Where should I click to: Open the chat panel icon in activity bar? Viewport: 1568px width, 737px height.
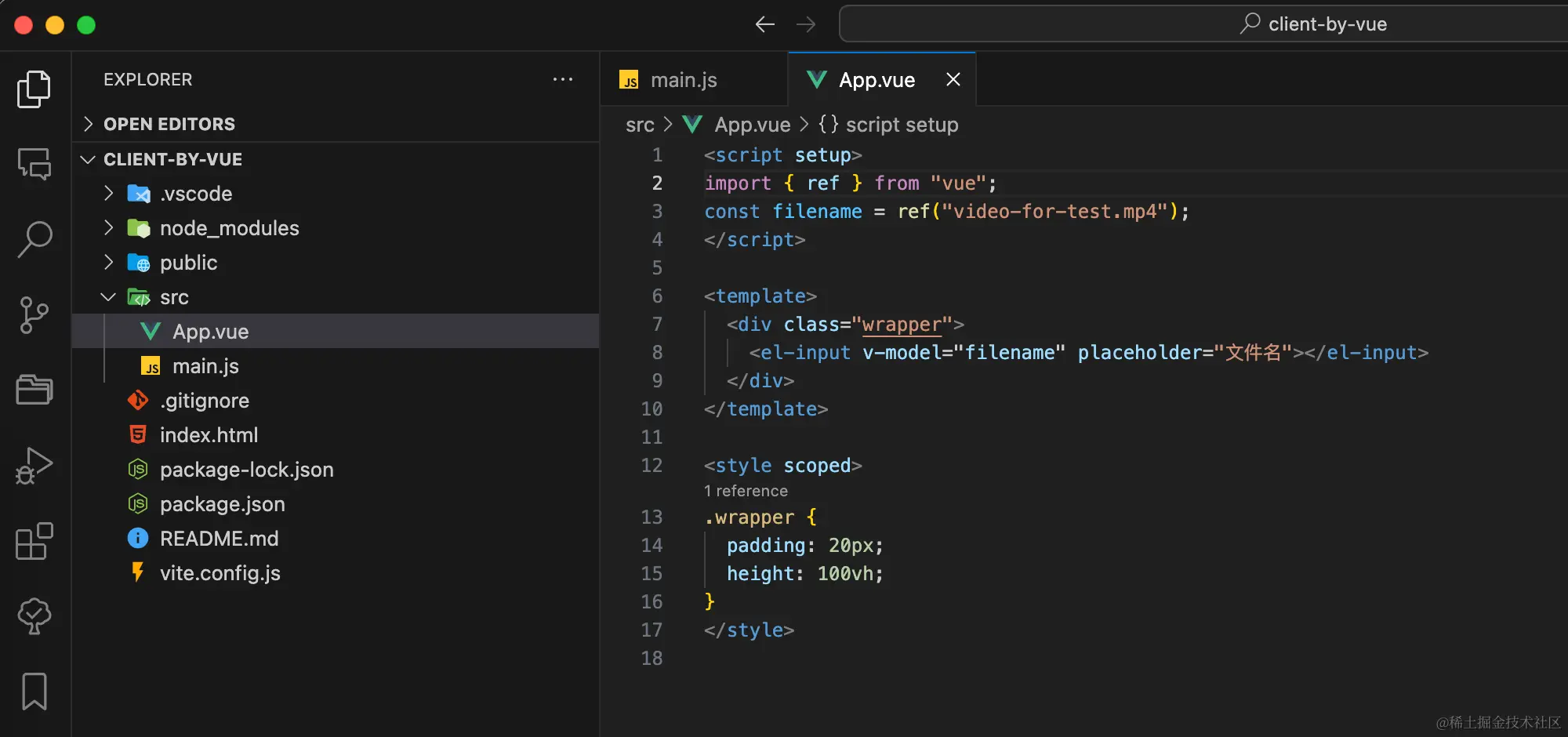point(34,164)
